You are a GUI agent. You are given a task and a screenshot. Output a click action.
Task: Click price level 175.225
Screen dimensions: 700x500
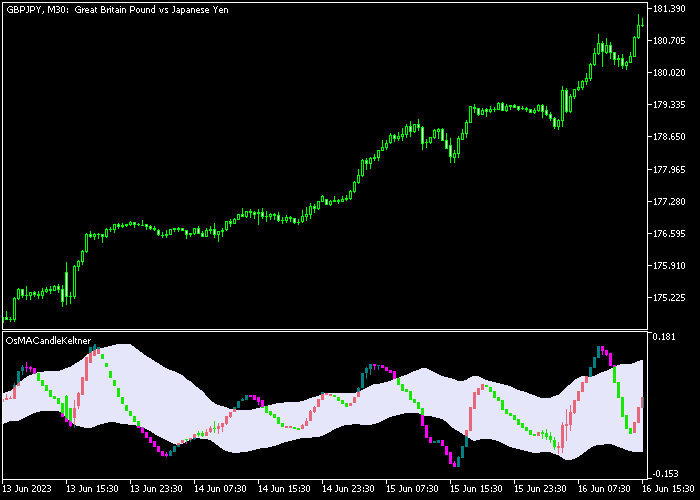[669, 298]
